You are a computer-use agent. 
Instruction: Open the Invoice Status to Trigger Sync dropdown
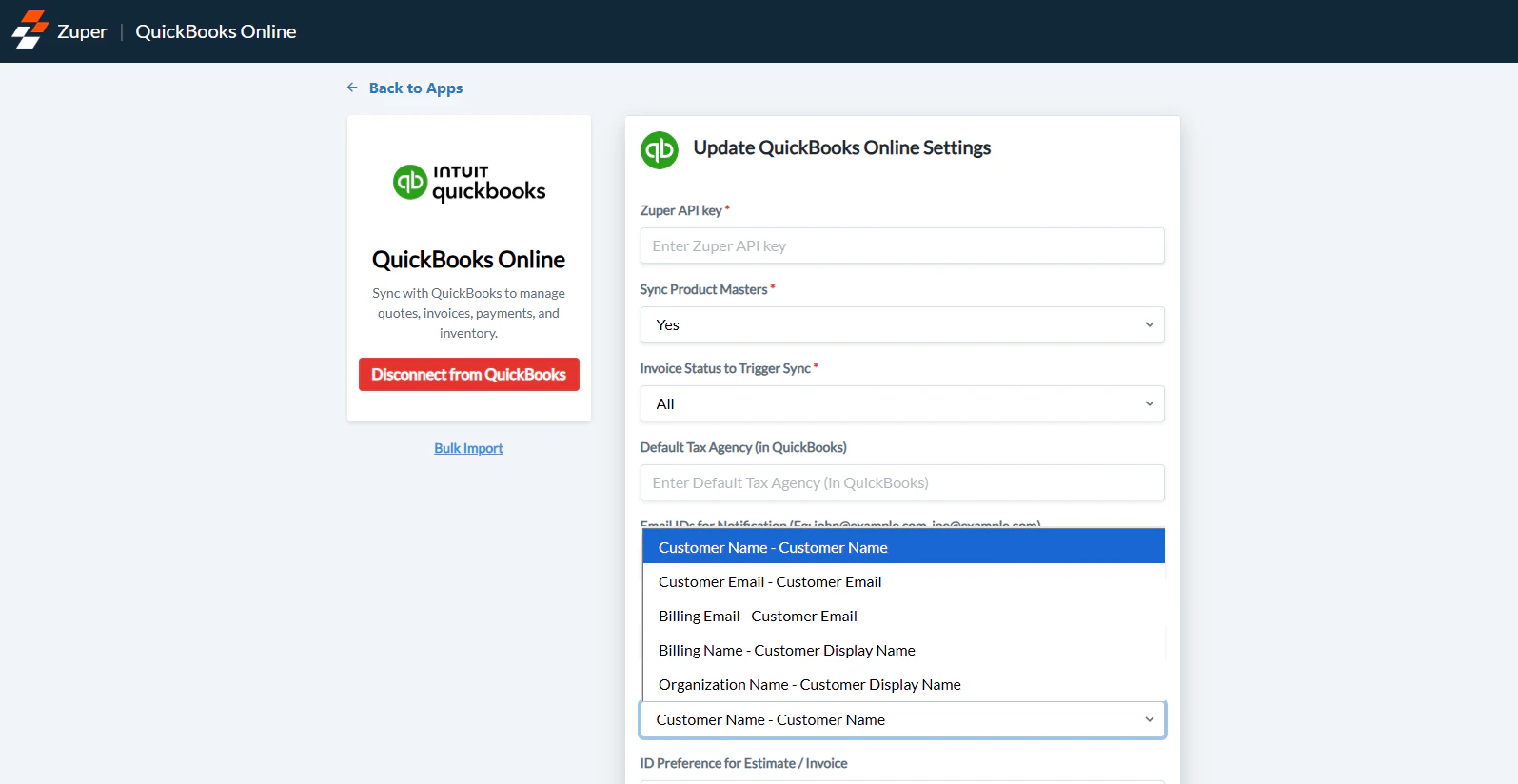[x=902, y=403]
